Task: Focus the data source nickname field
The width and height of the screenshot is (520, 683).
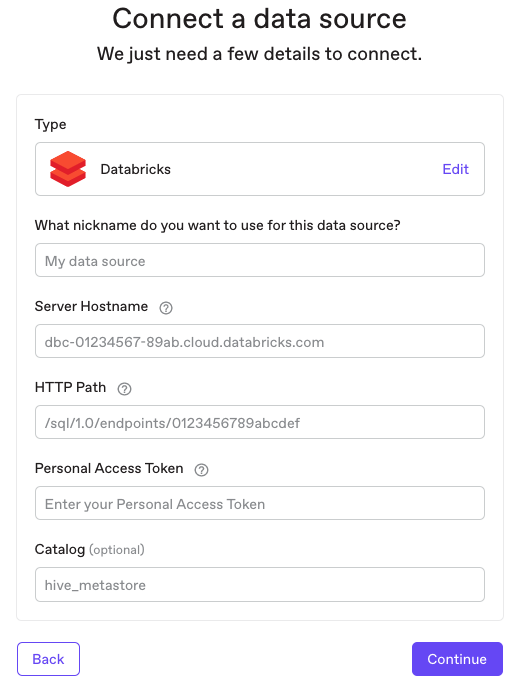Action: pyautogui.click(x=260, y=260)
